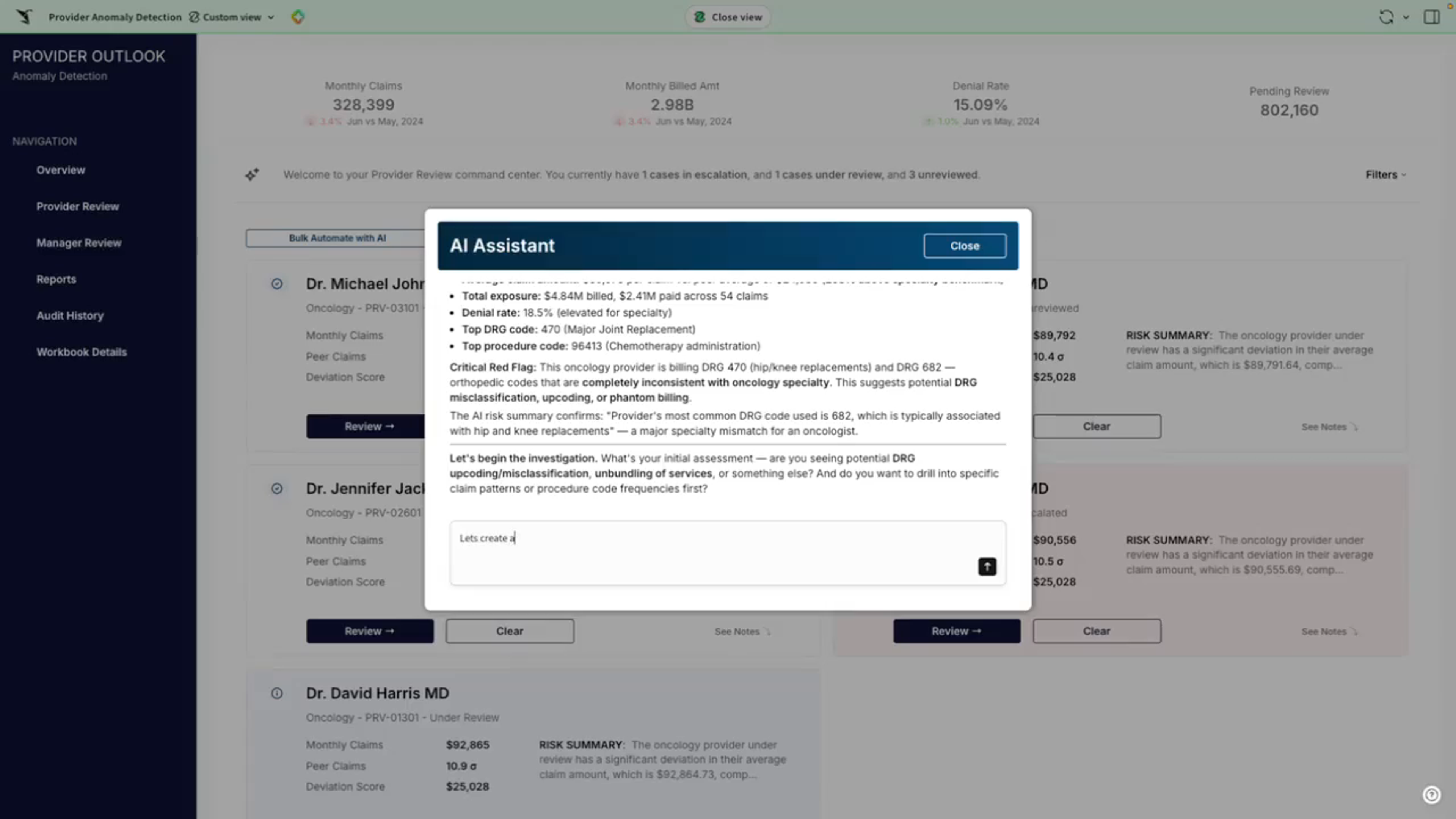Click status icon next to Dr. Jennifer Jackson
Image resolution: width=1456 pixels, height=819 pixels.
pyautogui.click(x=277, y=488)
